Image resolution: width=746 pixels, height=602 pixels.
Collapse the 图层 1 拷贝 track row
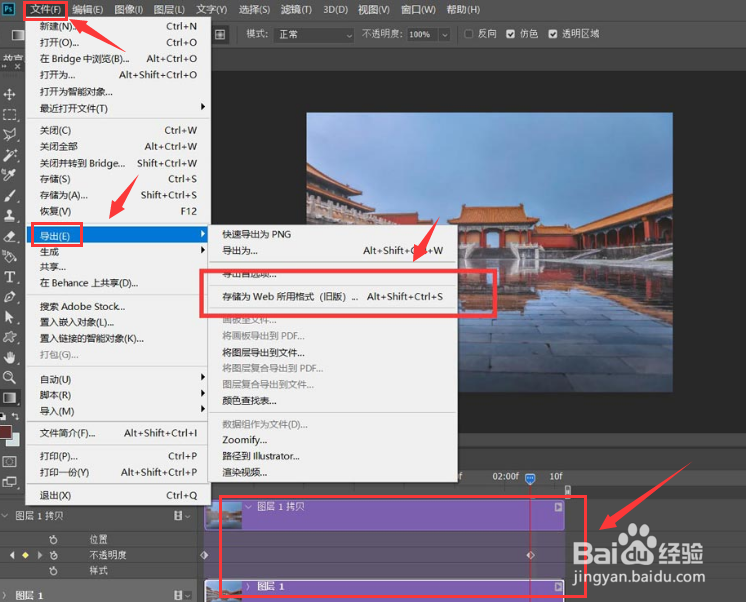click(x=6, y=516)
